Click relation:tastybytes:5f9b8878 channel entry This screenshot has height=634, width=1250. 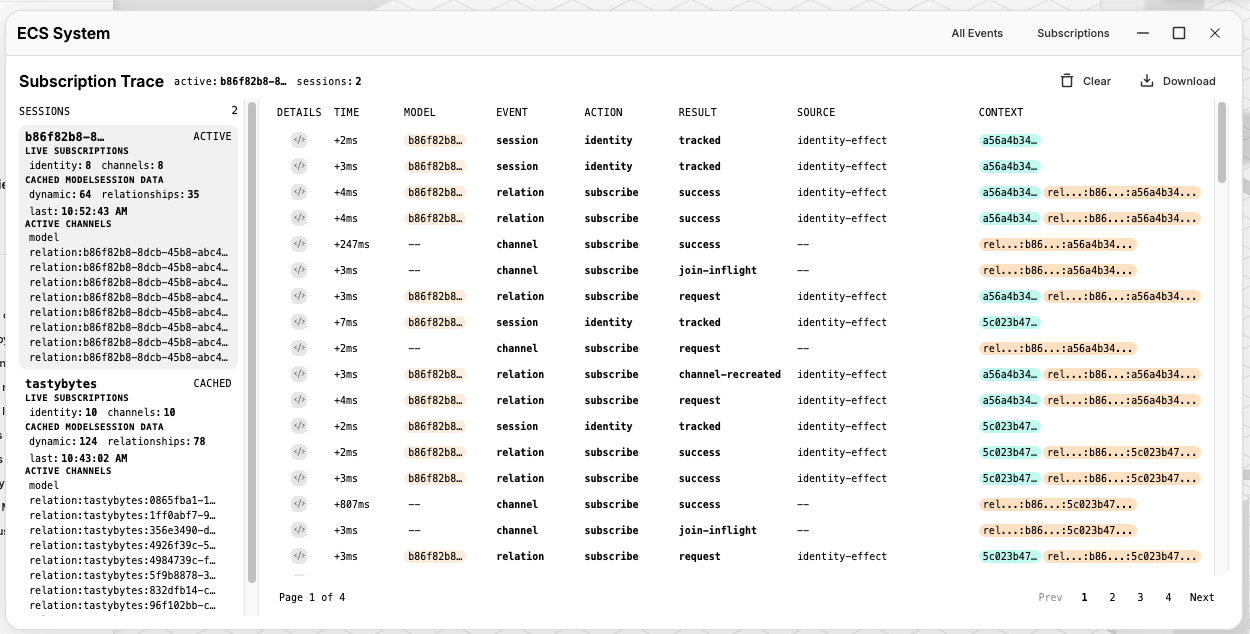(123, 575)
